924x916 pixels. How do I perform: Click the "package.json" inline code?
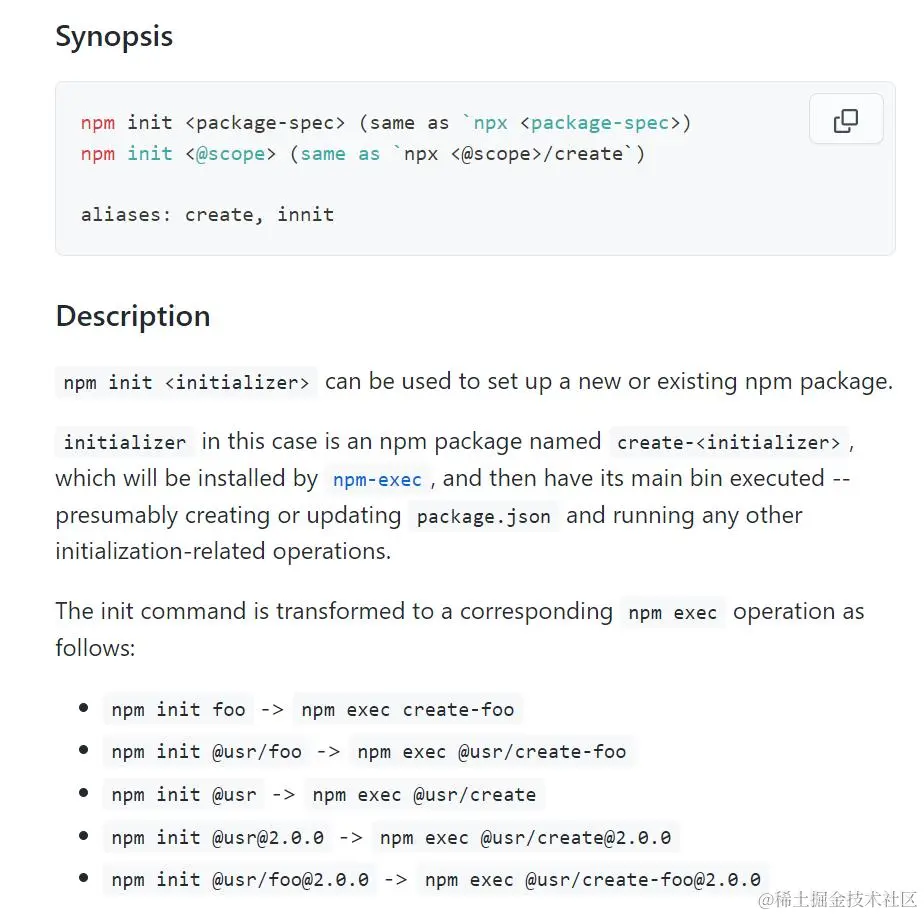coord(485,516)
